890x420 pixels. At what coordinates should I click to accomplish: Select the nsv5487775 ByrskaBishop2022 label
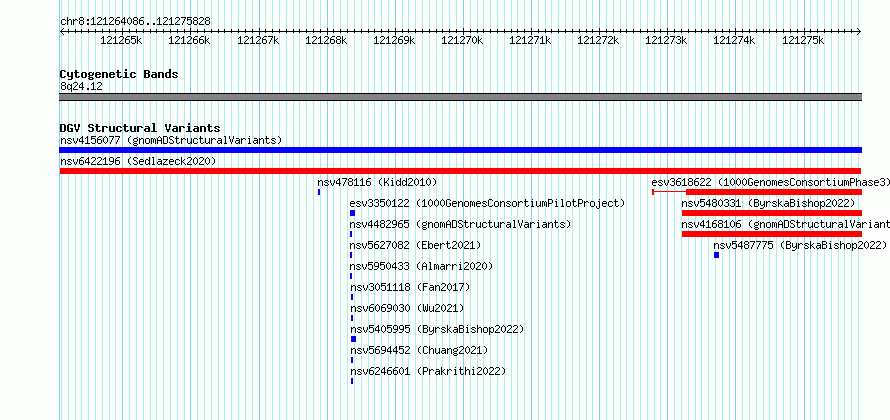800,245
